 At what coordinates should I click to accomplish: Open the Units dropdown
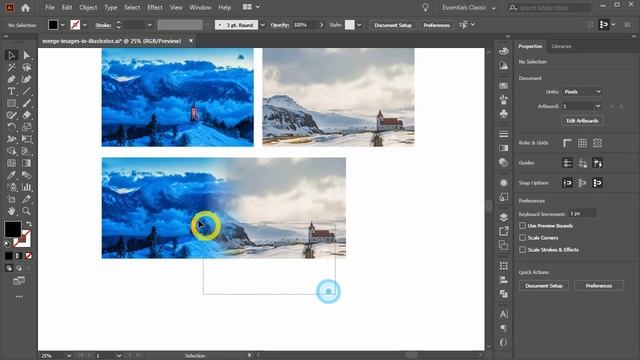[x=582, y=92]
